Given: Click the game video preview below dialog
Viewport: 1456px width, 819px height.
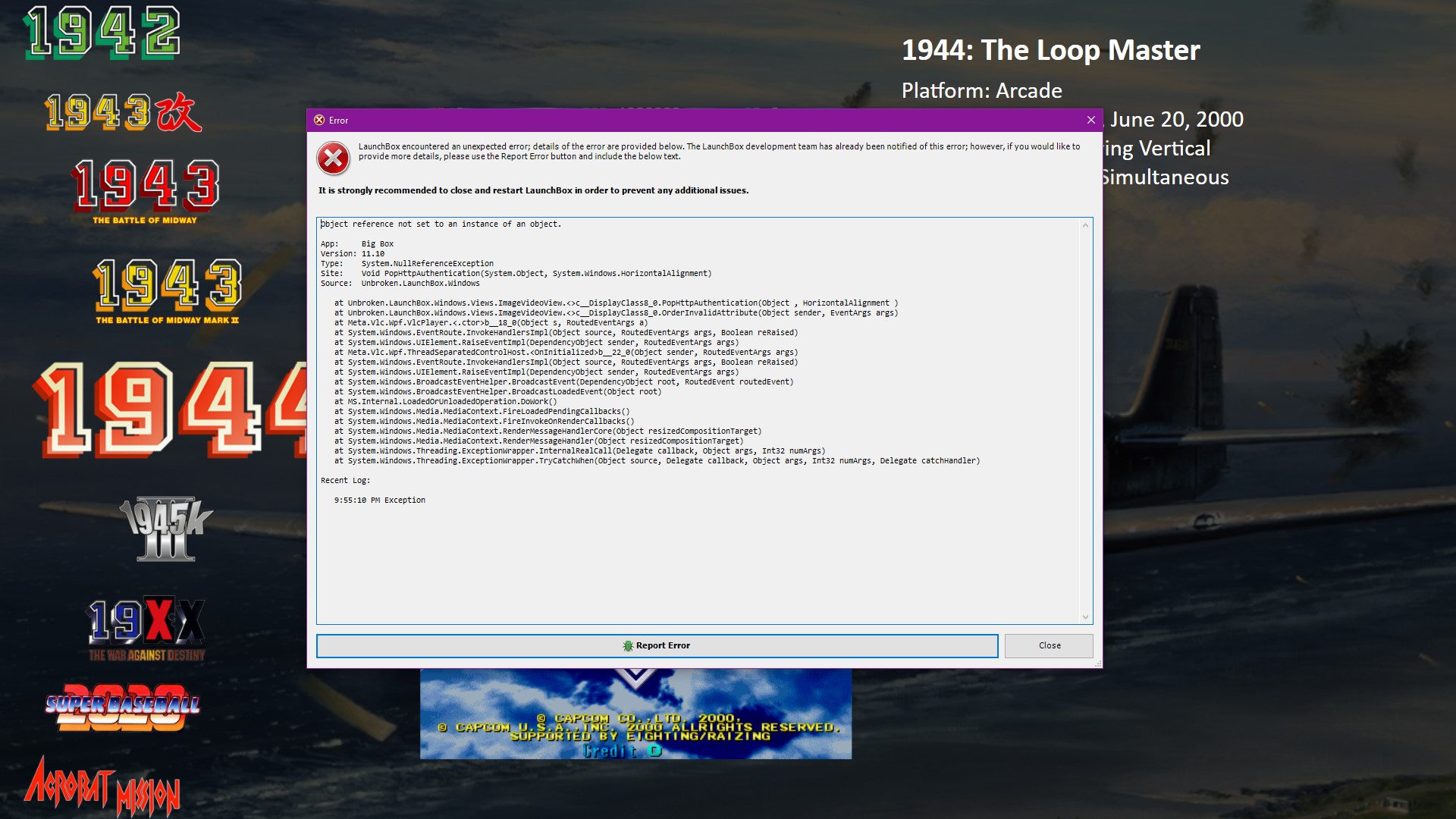Looking at the screenshot, I should [635, 714].
